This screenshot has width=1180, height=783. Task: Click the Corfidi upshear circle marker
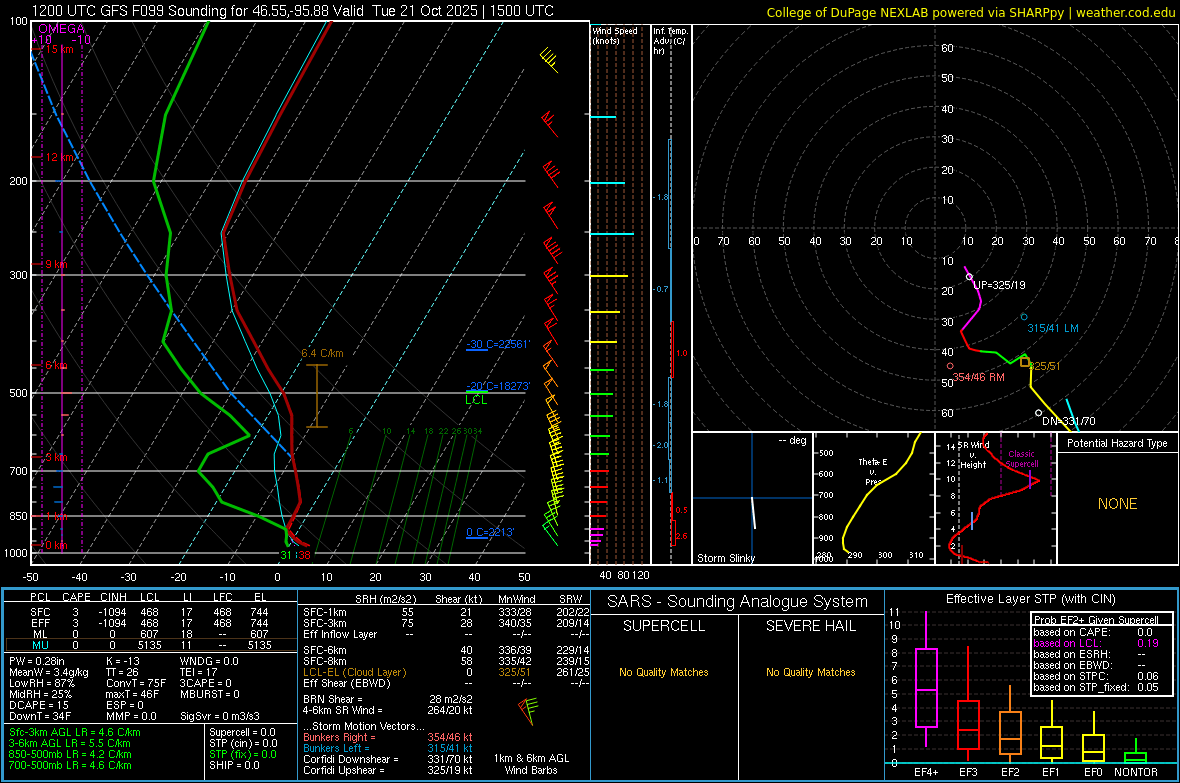(969, 277)
